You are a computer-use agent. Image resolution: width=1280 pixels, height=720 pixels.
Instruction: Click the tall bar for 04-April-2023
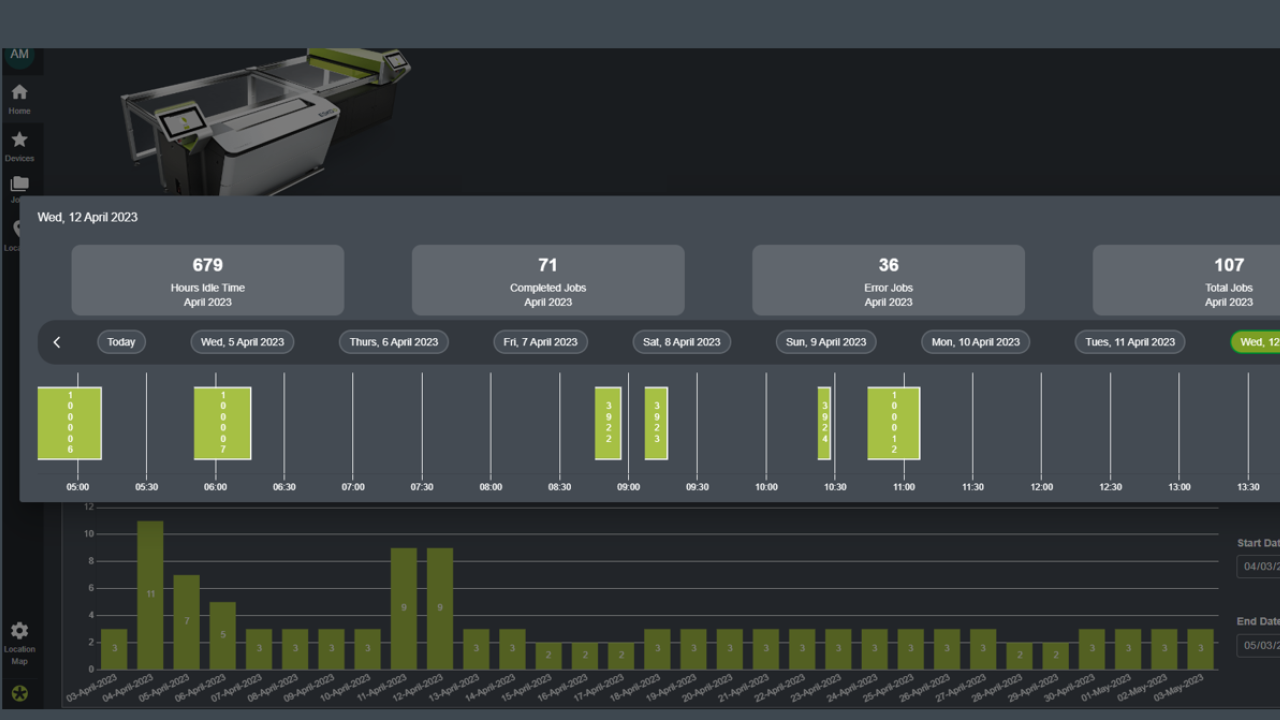(150, 590)
